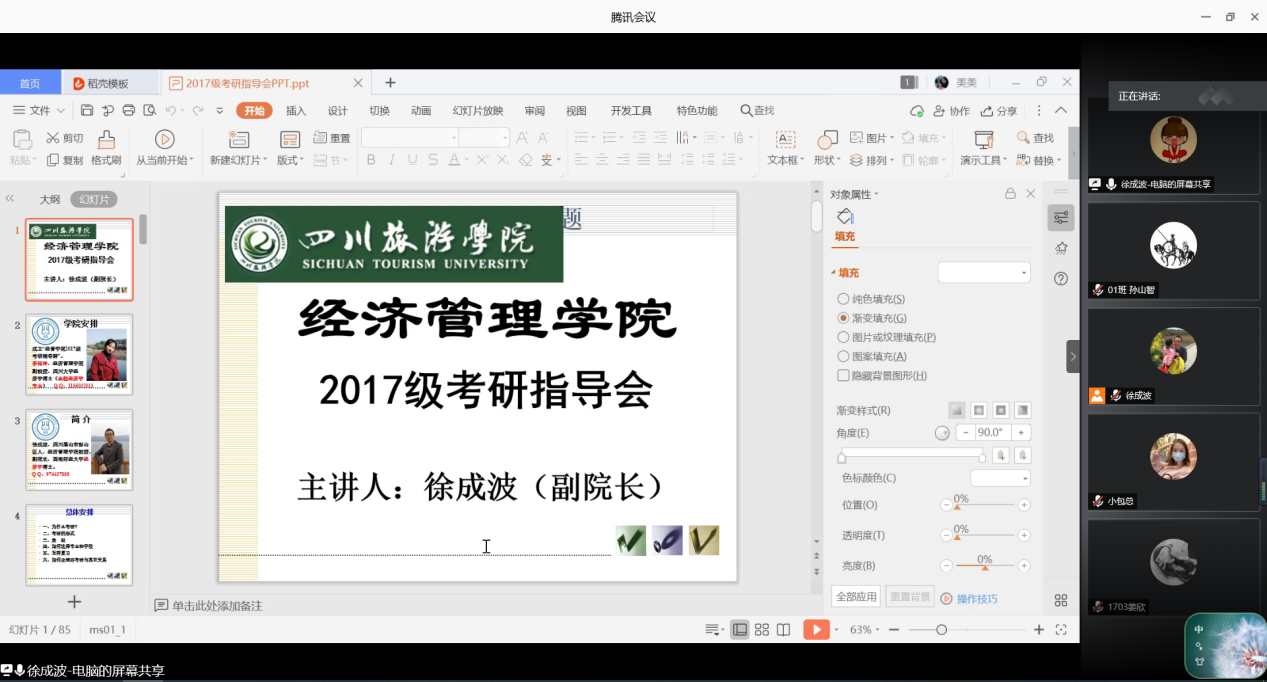Viewport: 1267px width, 682px height.
Task: Open Print Preview from quick toolbar
Action: click(149, 110)
